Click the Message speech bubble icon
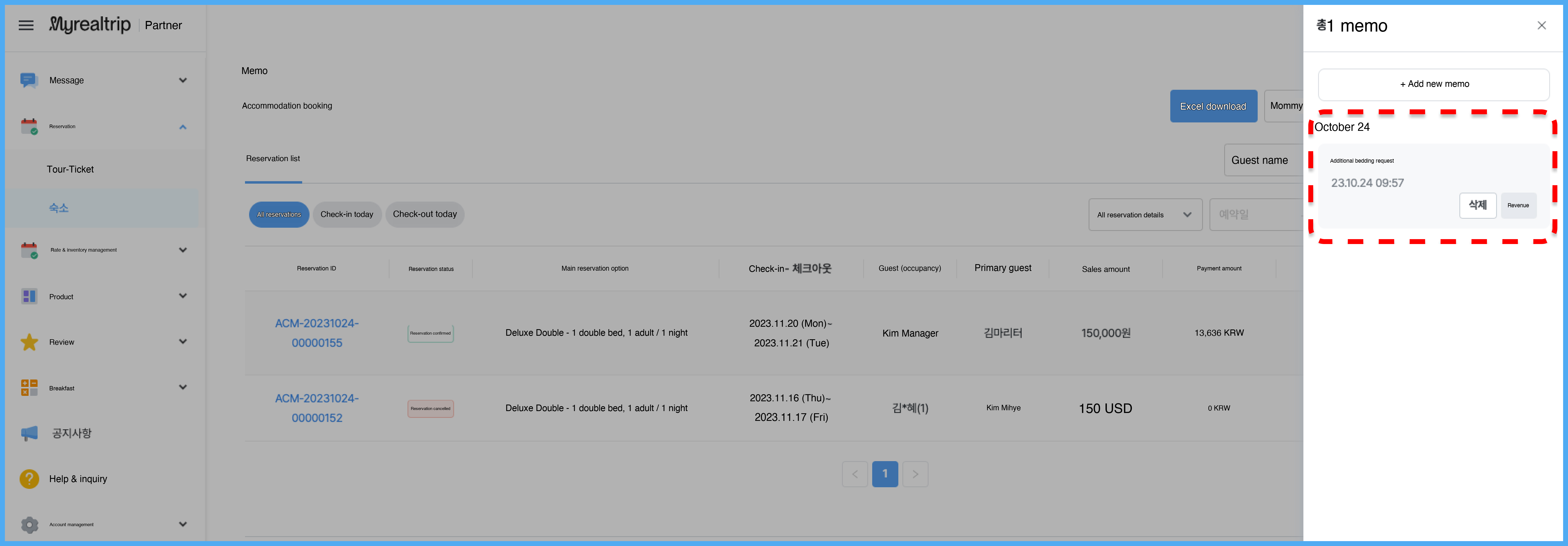 (29, 80)
